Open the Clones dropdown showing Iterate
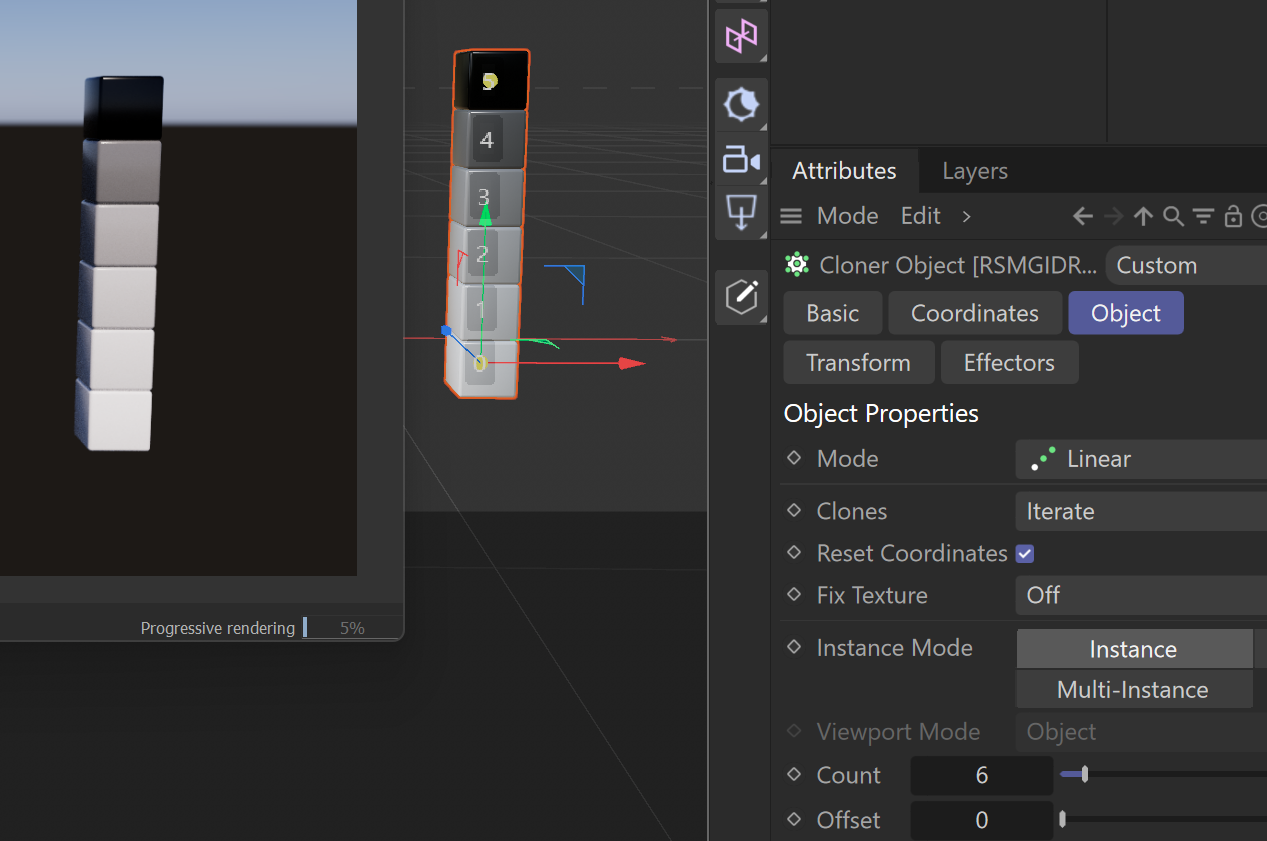 coord(1140,511)
